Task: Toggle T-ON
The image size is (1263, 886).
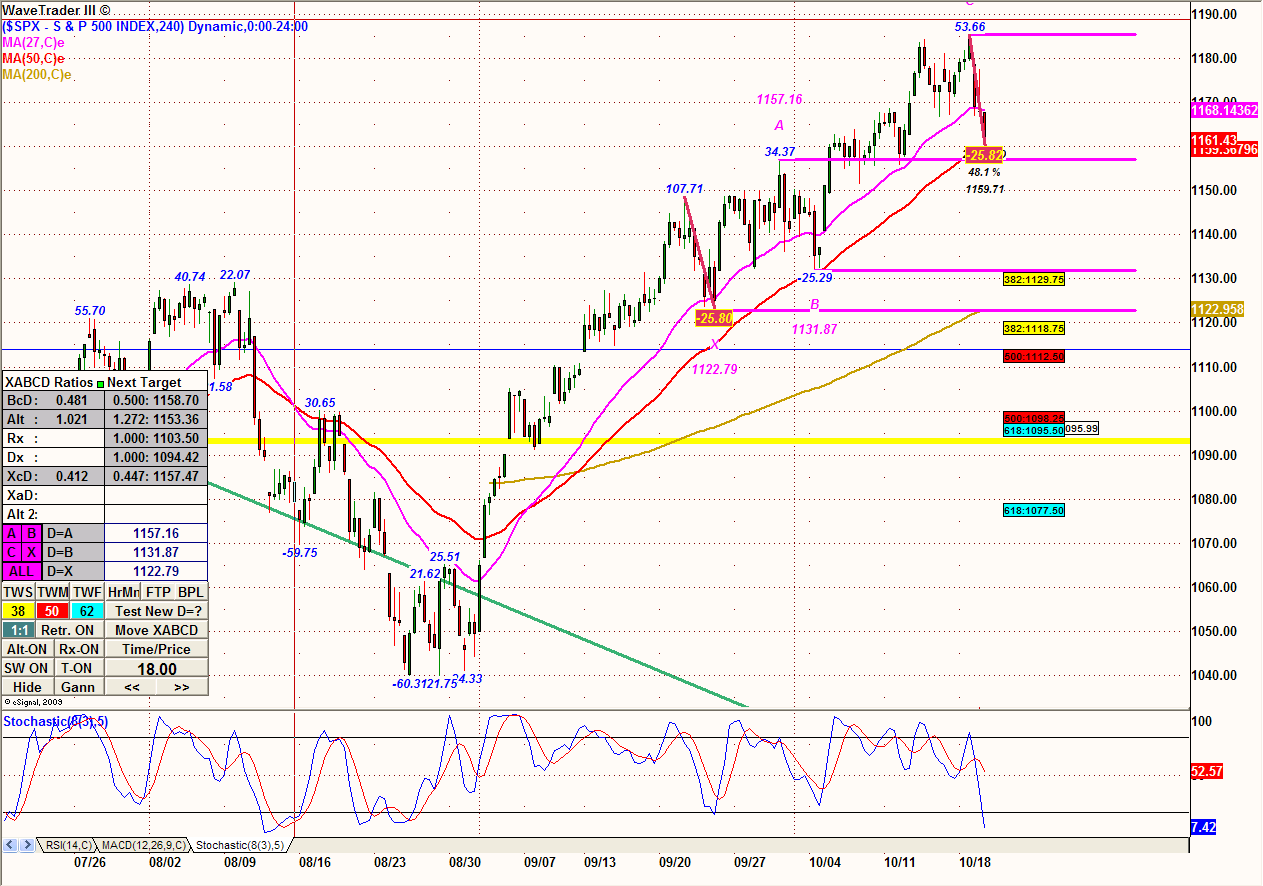Action: [x=79, y=668]
